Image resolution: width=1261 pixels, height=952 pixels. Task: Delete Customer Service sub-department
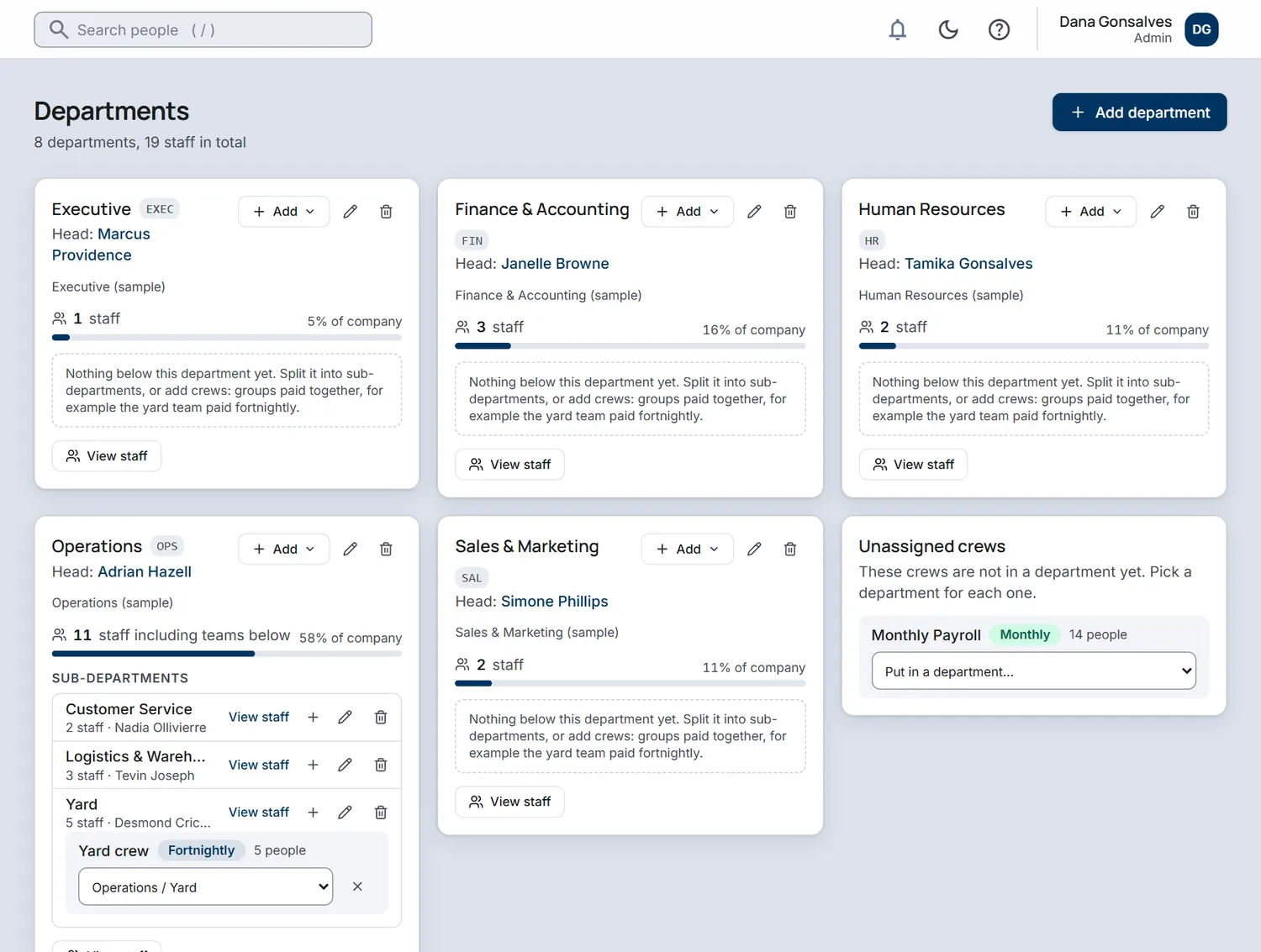tap(381, 717)
